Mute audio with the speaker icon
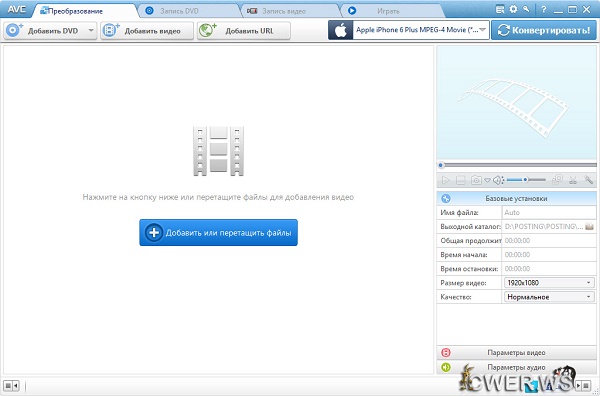600x396 pixels. pos(498,180)
